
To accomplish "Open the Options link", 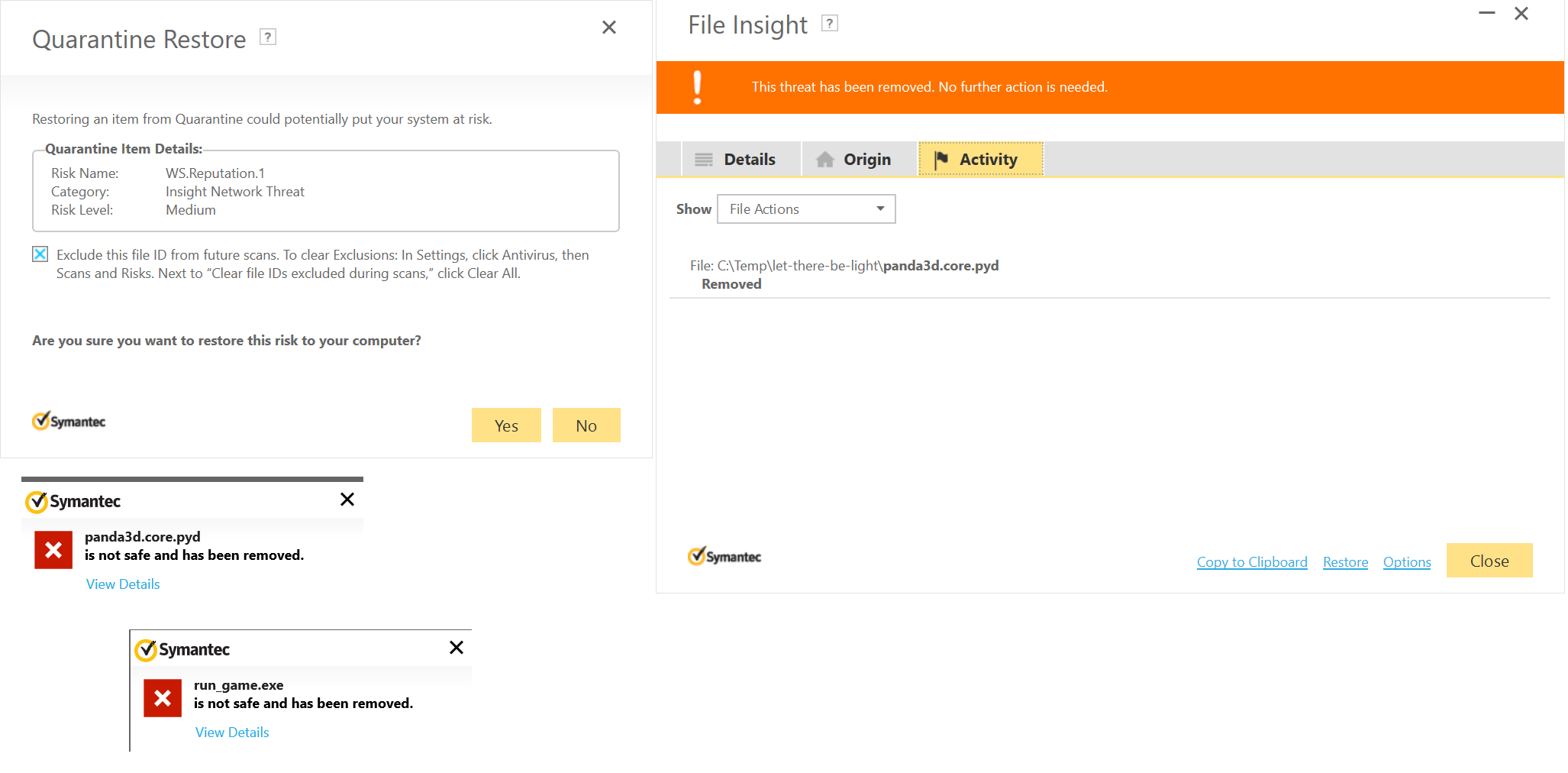I will [x=1407, y=562].
